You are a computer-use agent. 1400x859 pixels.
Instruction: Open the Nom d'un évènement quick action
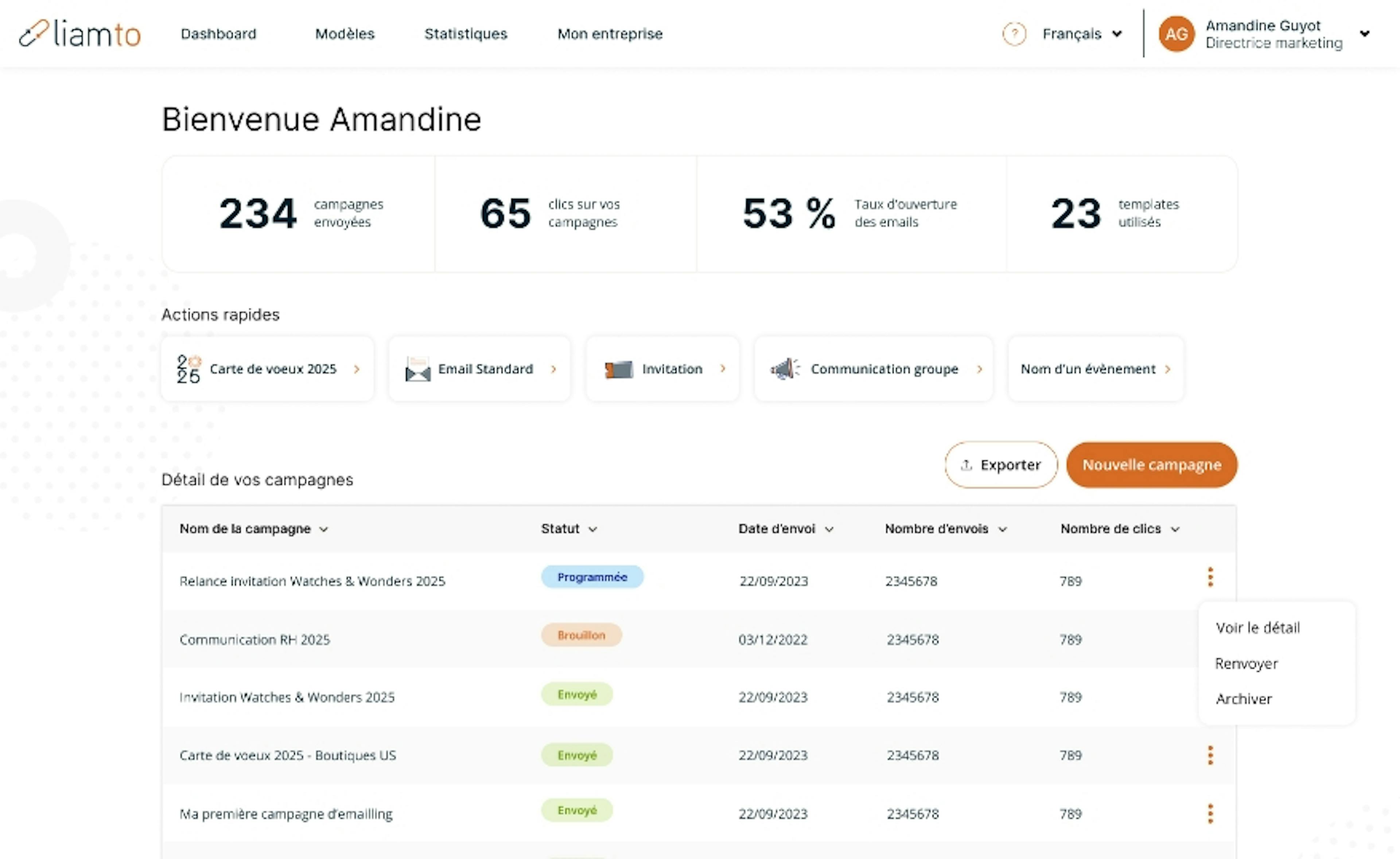(x=1096, y=369)
